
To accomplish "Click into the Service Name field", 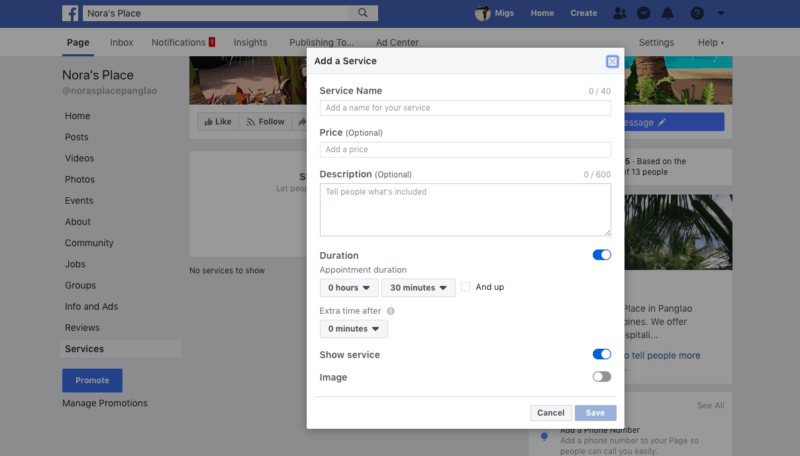I will (x=465, y=108).
